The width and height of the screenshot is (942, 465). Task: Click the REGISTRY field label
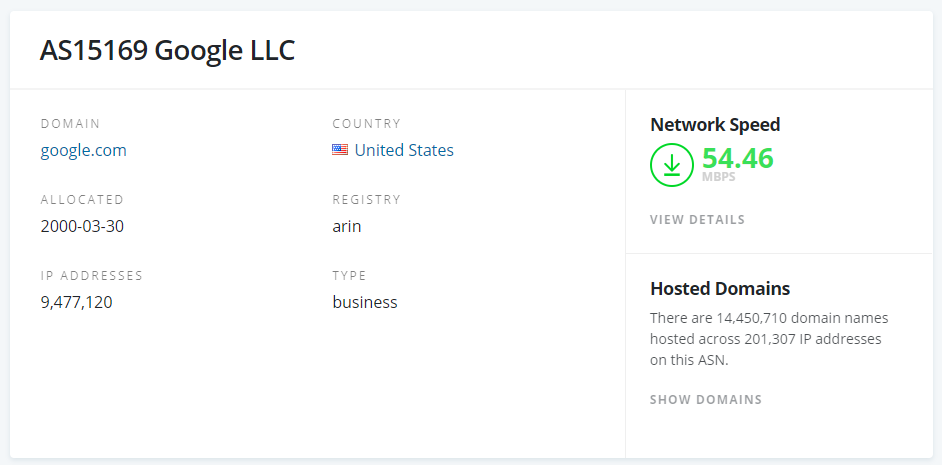click(x=367, y=200)
